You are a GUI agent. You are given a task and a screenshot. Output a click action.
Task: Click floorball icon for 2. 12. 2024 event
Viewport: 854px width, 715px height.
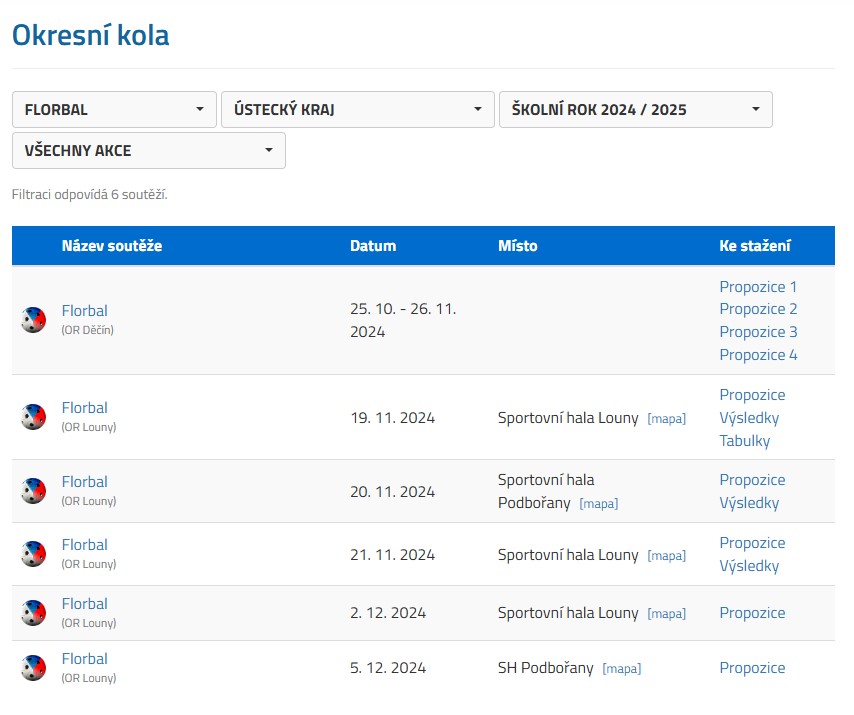pos(33,613)
